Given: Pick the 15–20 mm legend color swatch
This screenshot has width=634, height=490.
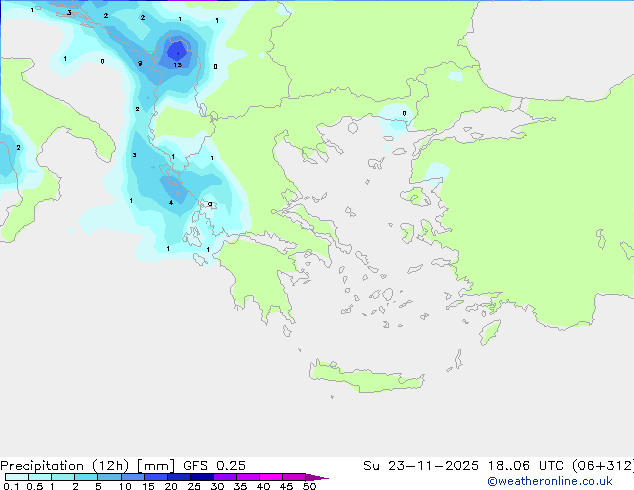Looking at the screenshot, I should pyautogui.click(x=155, y=477).
